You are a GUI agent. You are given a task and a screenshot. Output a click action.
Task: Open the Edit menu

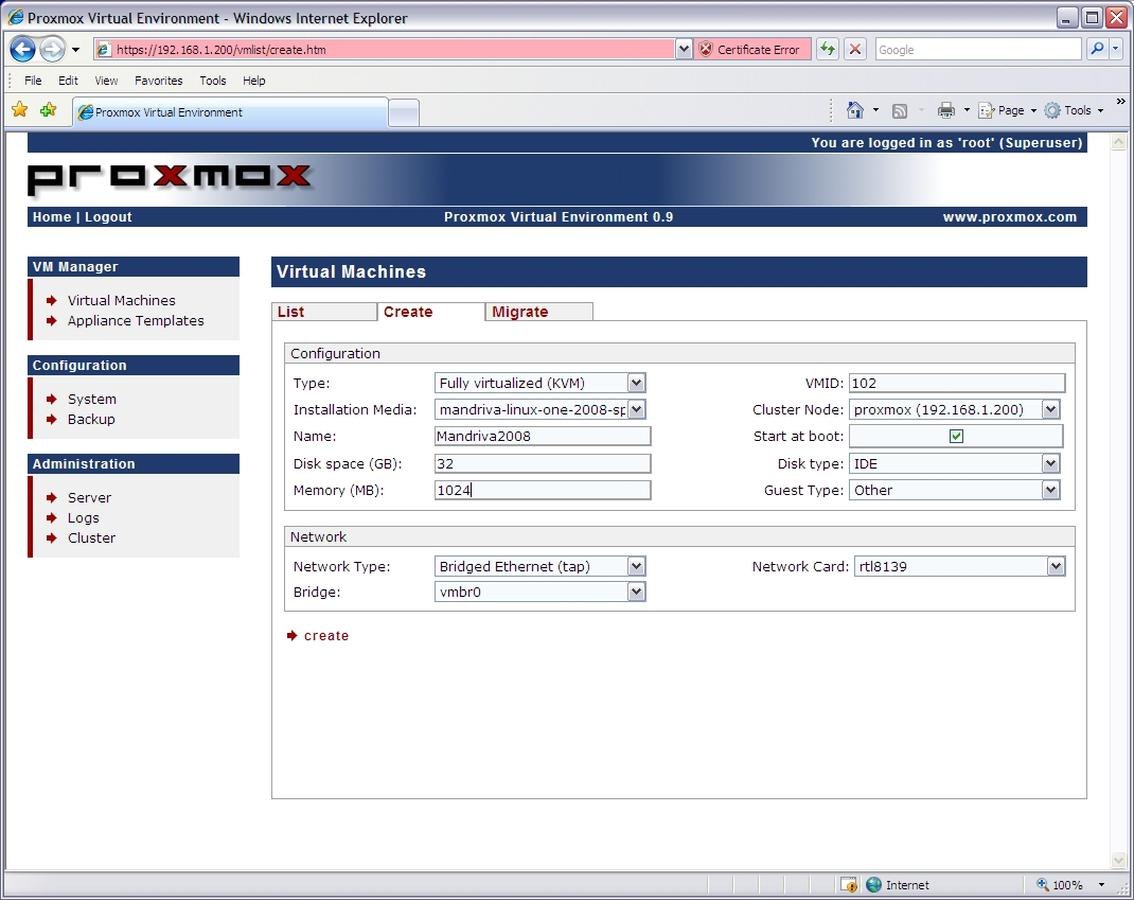tap(68, 80)
